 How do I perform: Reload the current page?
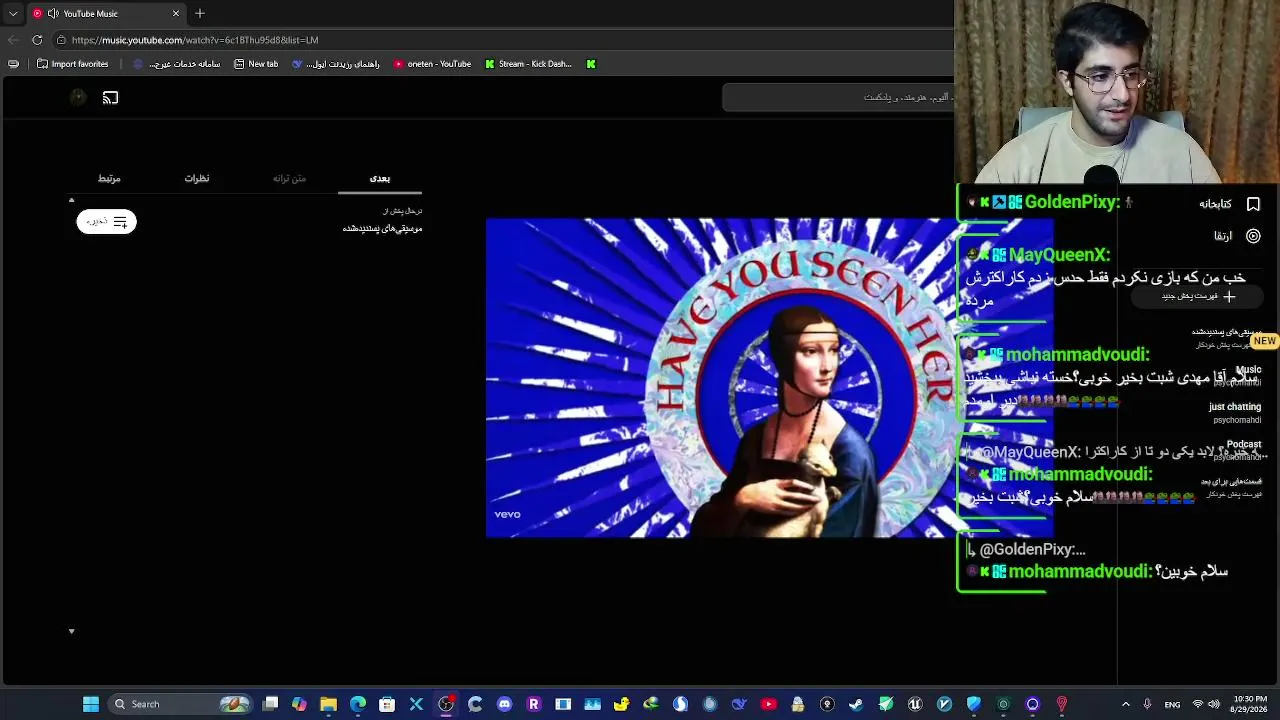pos(37,40)
